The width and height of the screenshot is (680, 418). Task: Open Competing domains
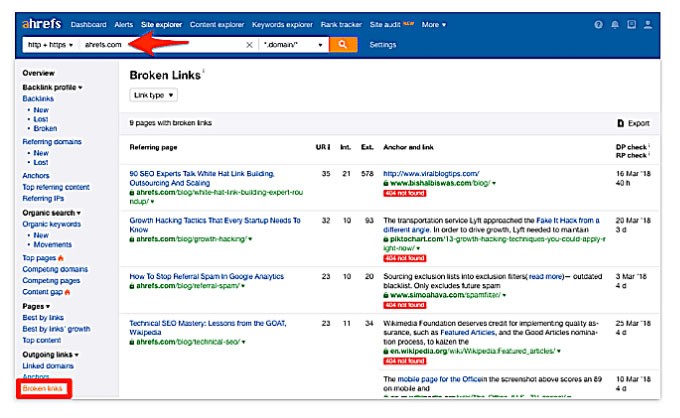[x=55, y=269]
